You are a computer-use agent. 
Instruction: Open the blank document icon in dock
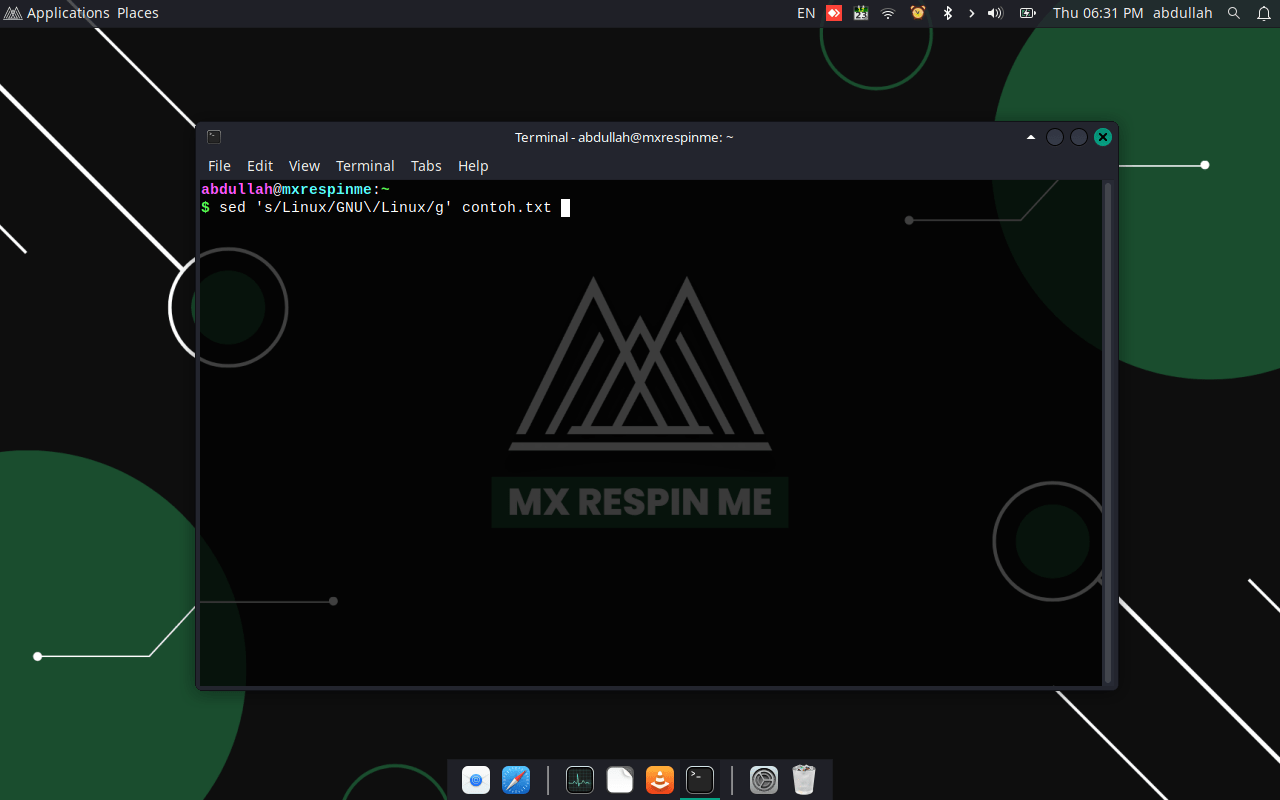pos(620,780)
